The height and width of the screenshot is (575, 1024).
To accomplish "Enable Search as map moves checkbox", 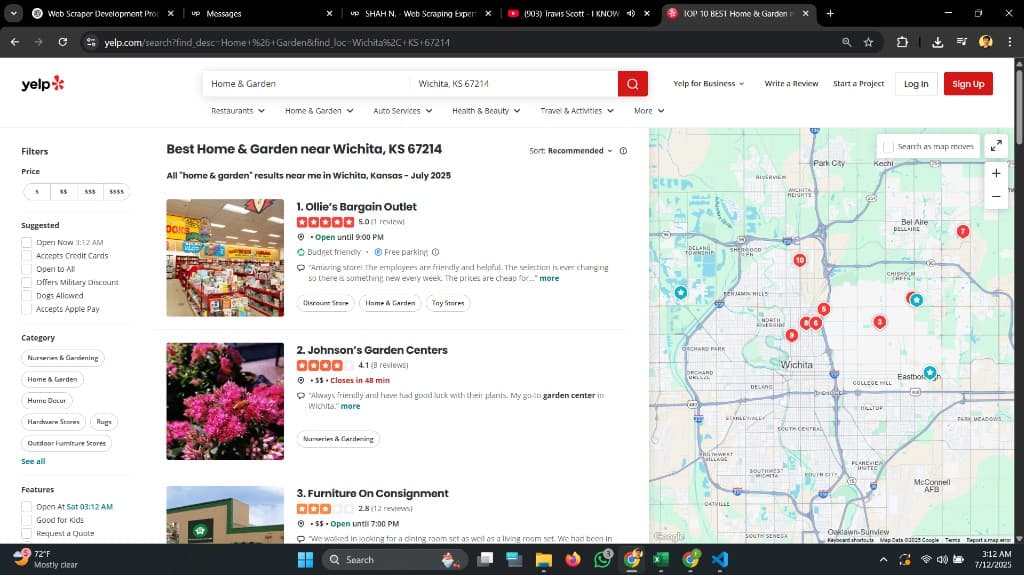I will pyautogui.click(x=888, y=146).
